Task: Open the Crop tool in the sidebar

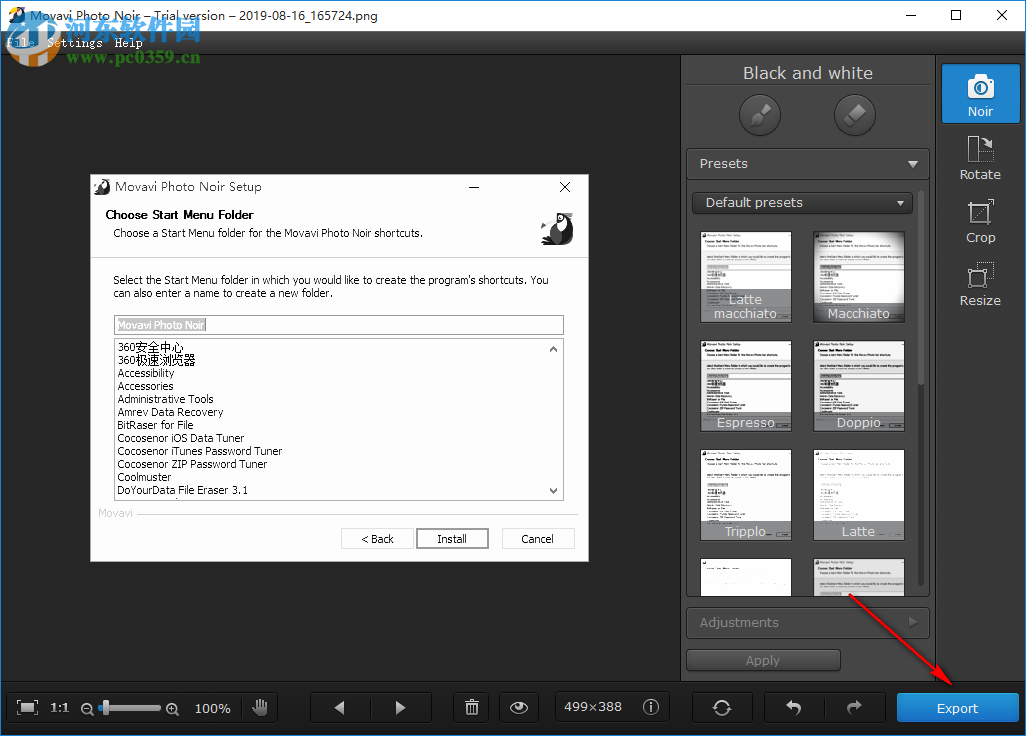Action: pos(980,222)
